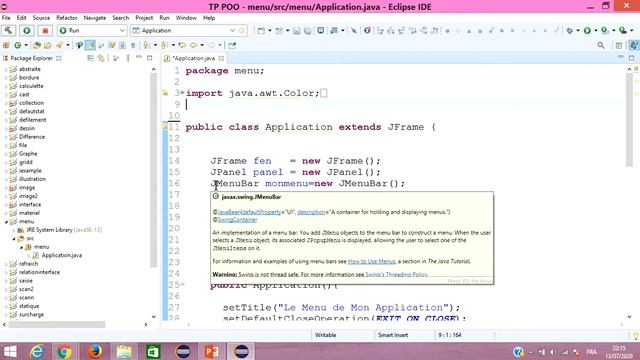Click the Pin Editor toolbar icon

point(232,45)
